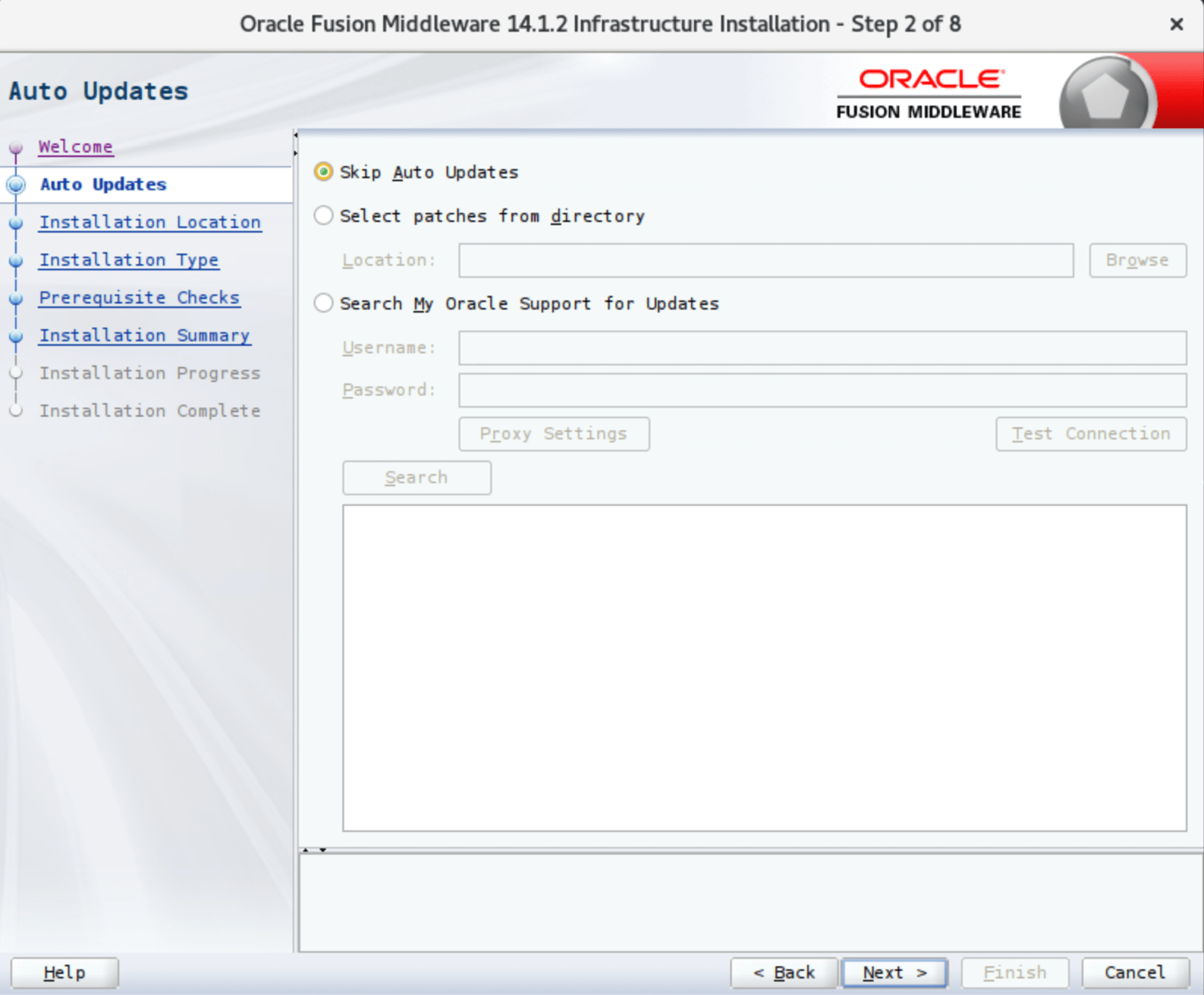This screenshot has height=995, width=1204.
Task: Click the Username input field
Action: coord(822,348)
